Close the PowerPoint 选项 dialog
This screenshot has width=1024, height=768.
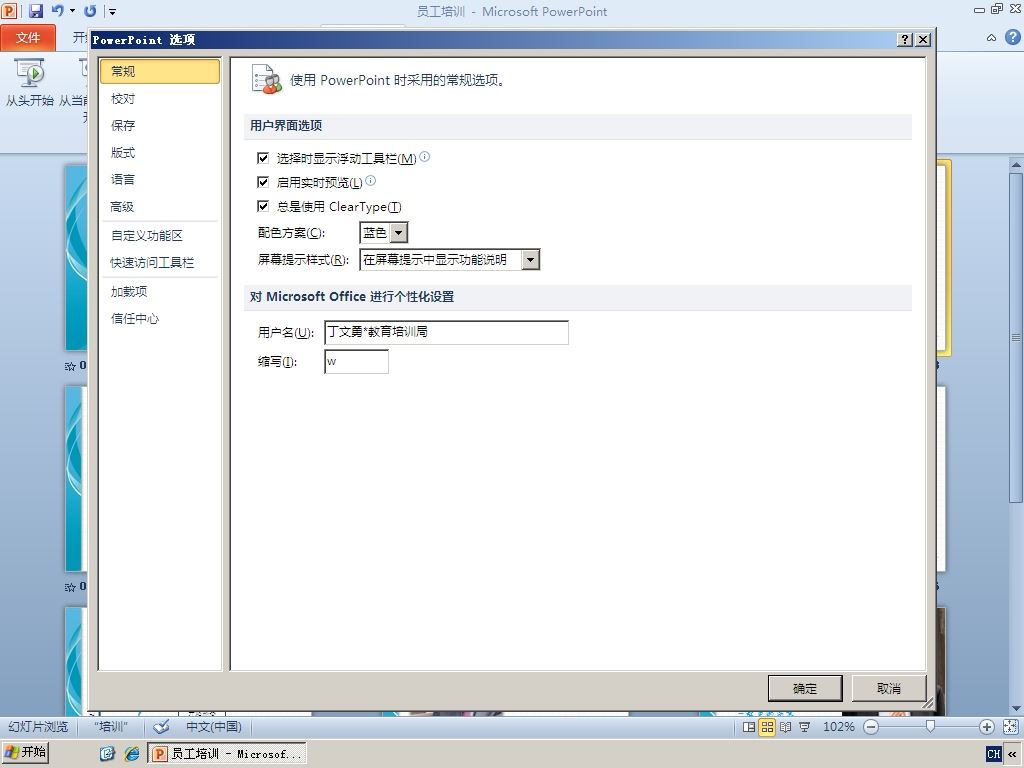tap(923, 39)
